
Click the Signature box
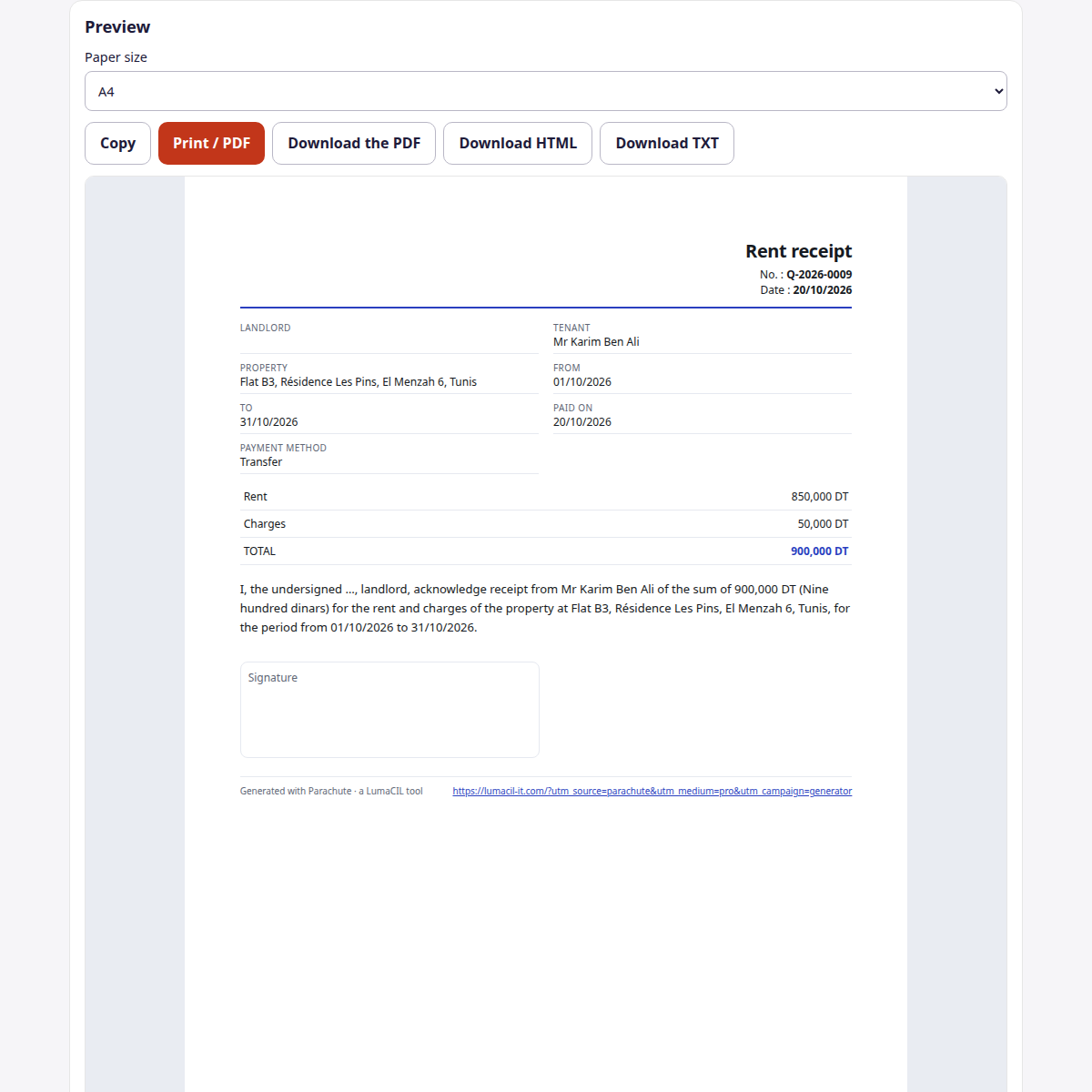pyautogui.click(x=389, y=710)
